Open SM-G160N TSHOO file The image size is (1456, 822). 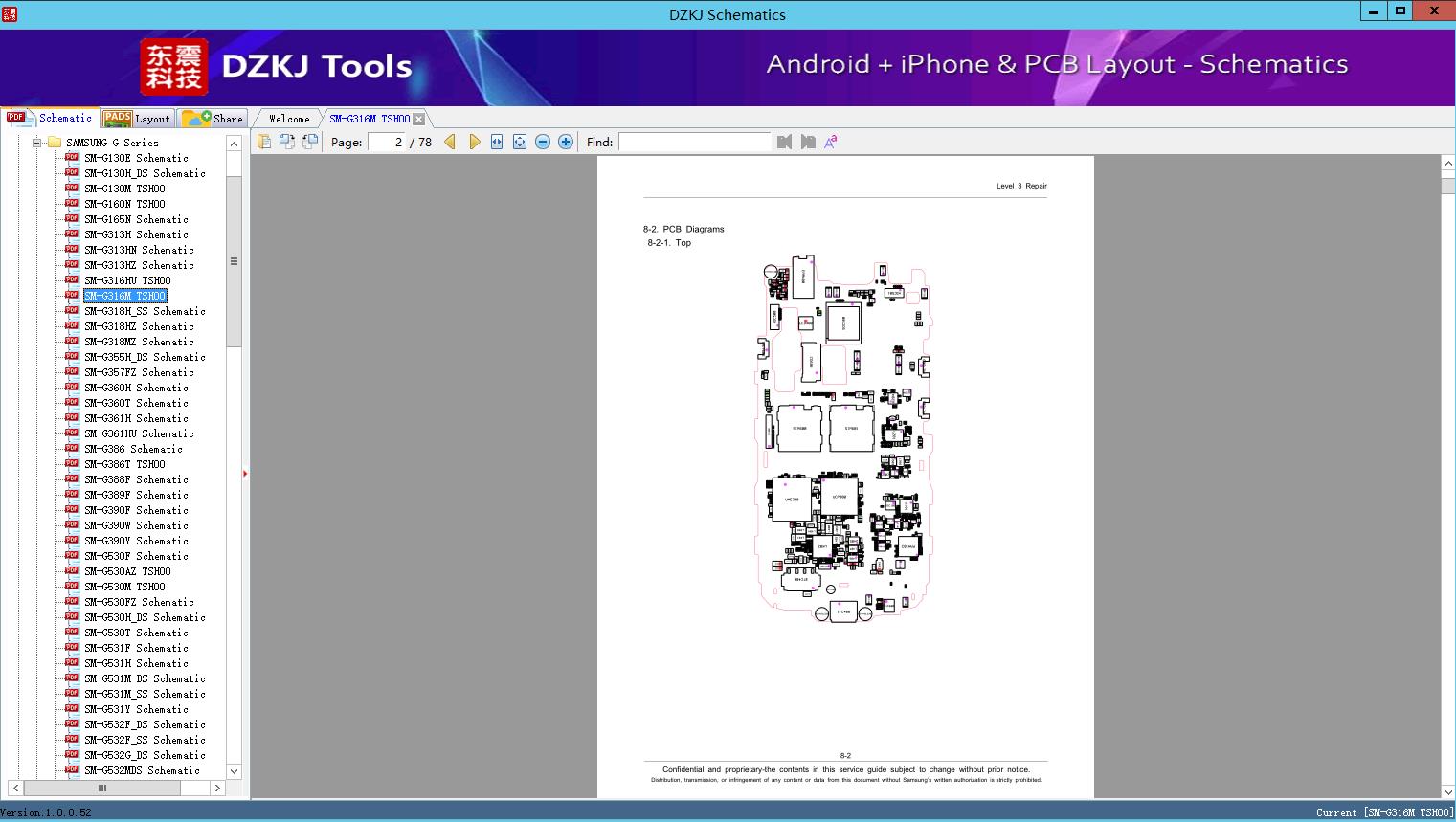click(124, 204)
